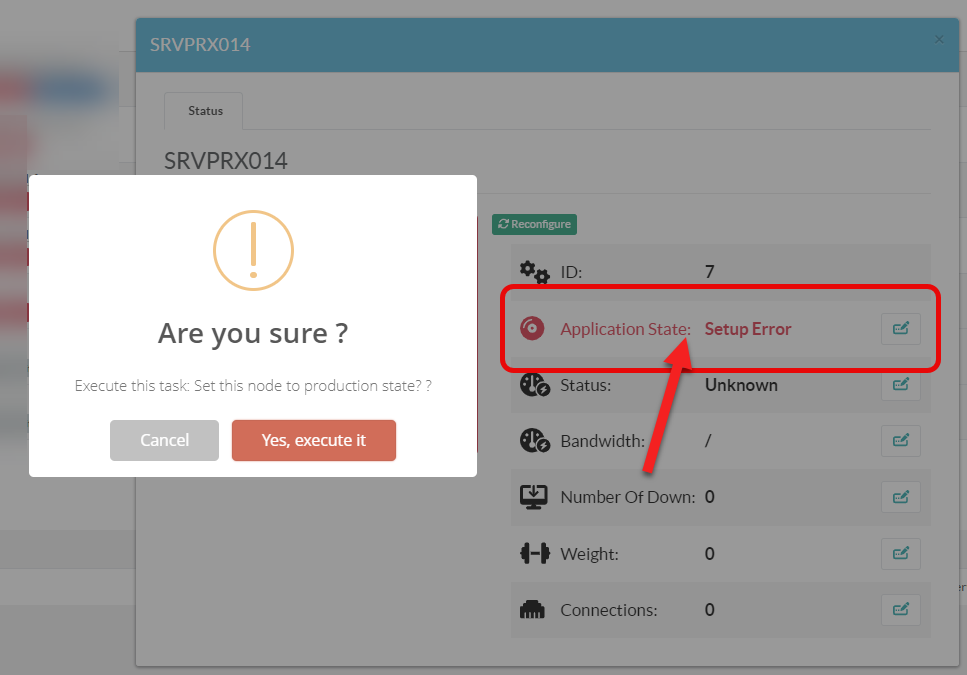Edit the Weight value
This screenshot has width=967, height=675.
[900, 553]
